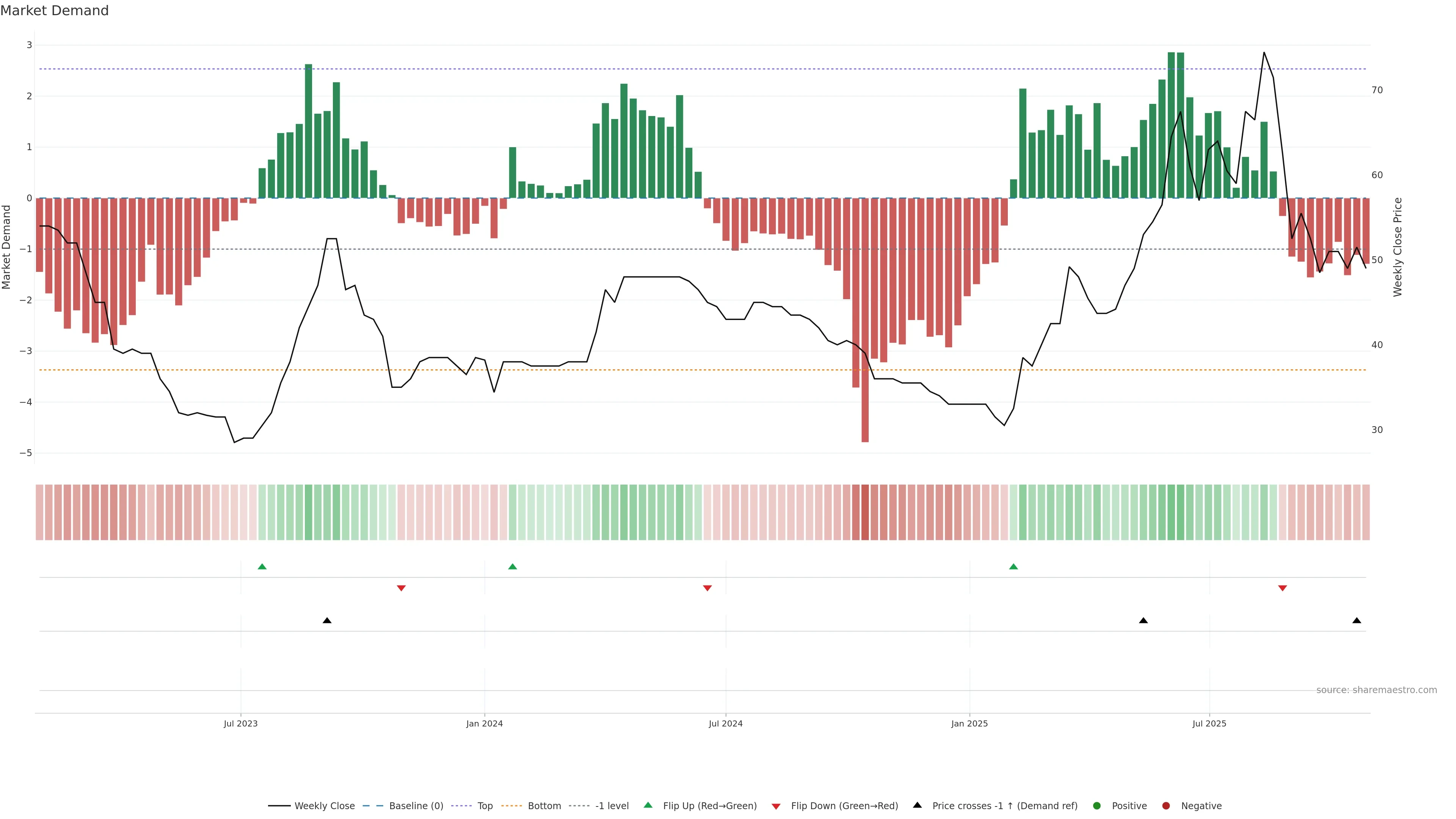
Task: Click red flip-down marker after Jul 2025
Action: 1282,588
